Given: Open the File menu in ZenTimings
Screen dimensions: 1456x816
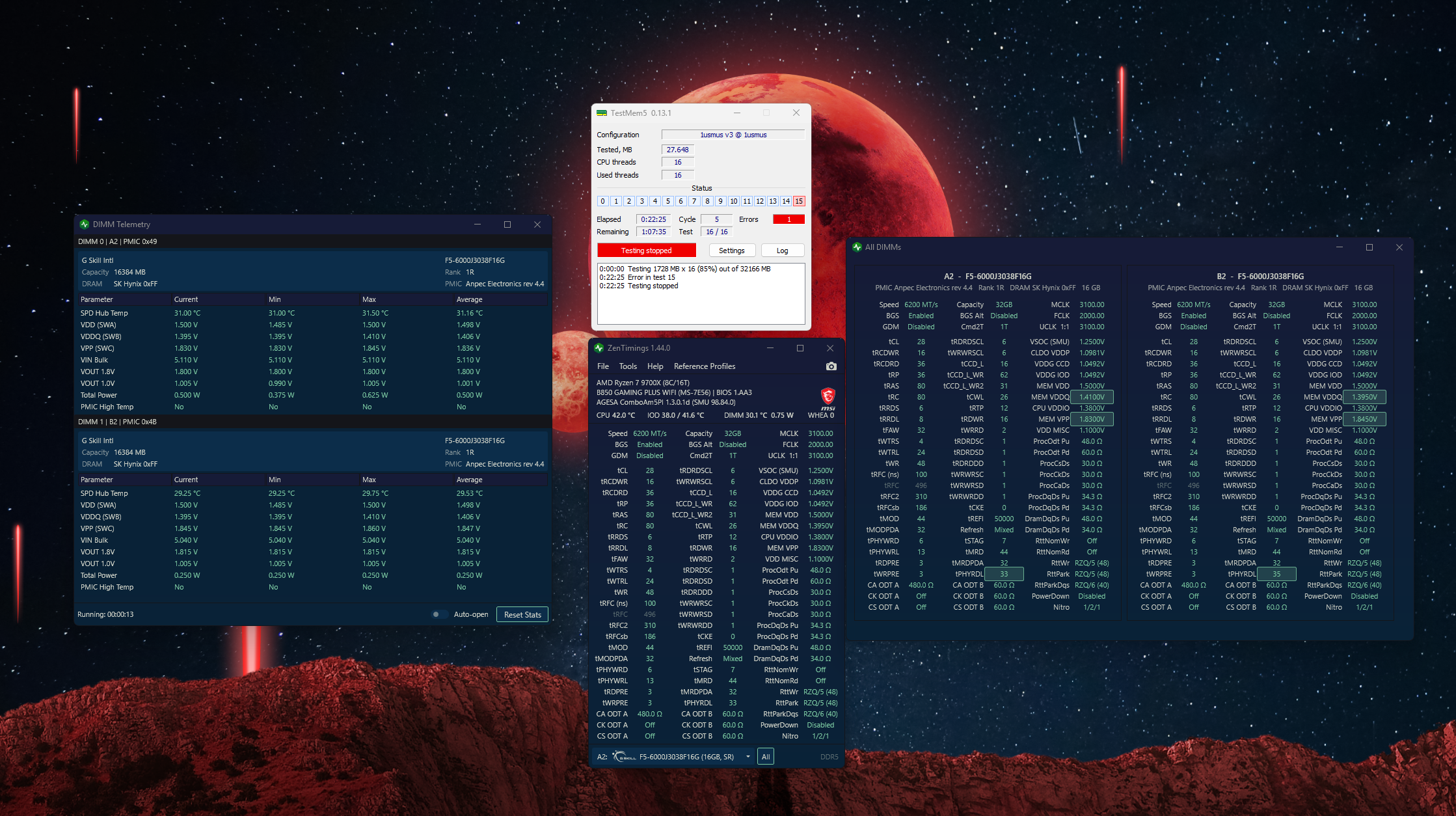Looking at the screenshot, I should click(603, 366).
